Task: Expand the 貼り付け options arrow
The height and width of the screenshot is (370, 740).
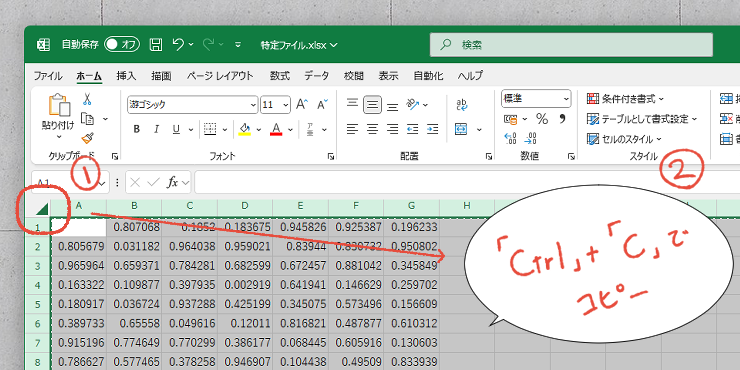Action: [x=59, y=137]
